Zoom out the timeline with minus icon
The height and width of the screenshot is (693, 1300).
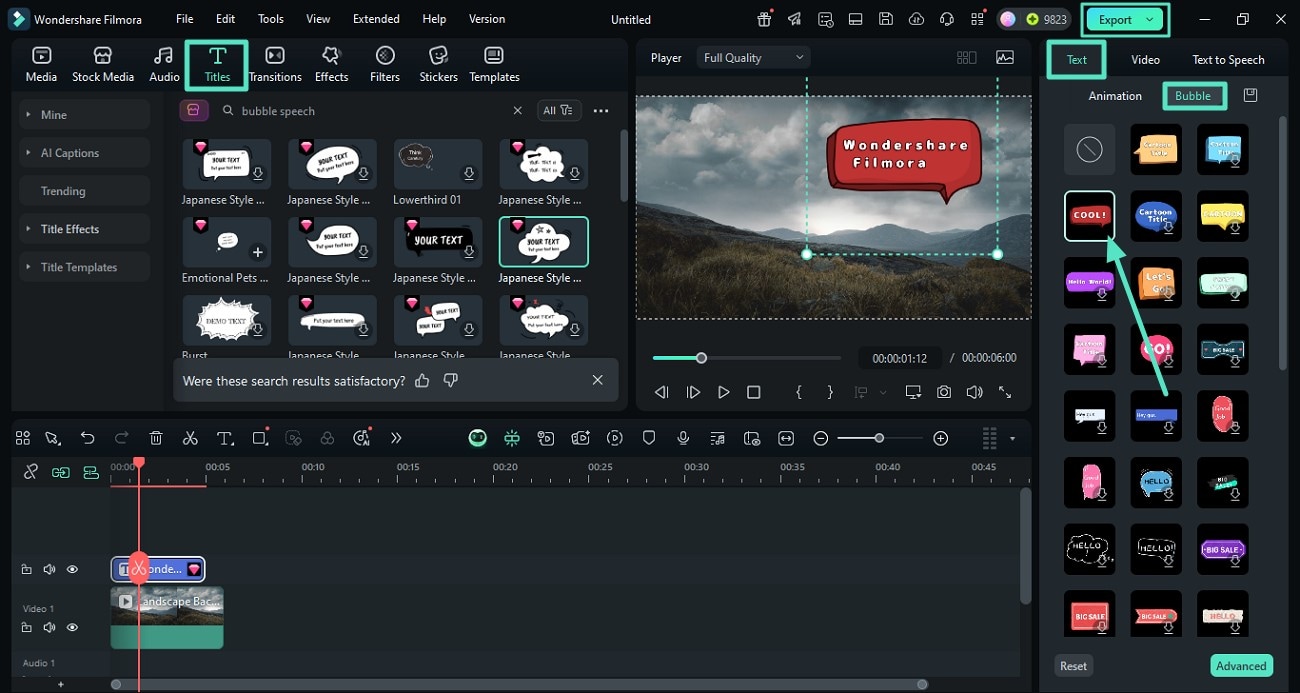820,438
